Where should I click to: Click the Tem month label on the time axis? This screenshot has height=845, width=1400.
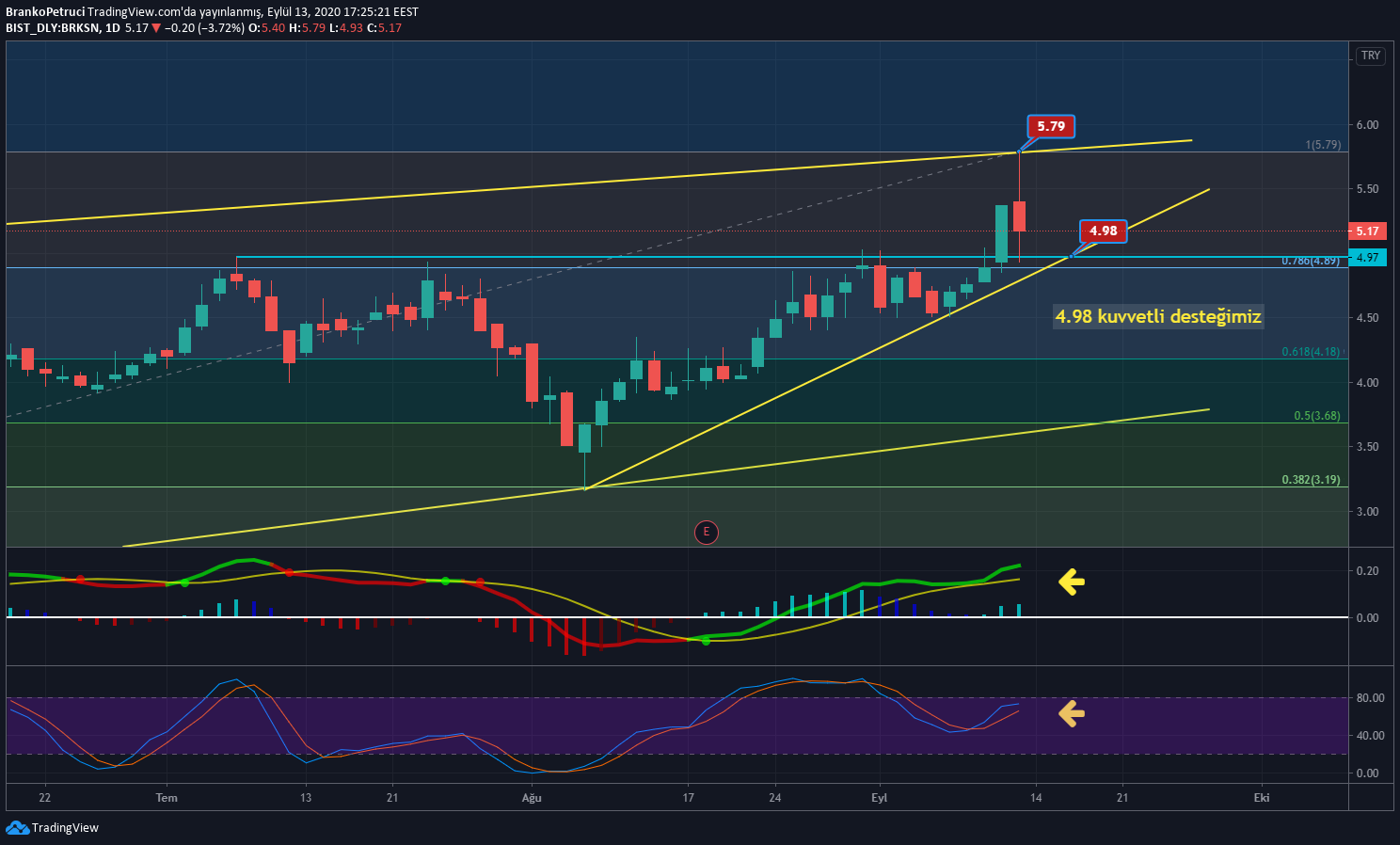167,798
